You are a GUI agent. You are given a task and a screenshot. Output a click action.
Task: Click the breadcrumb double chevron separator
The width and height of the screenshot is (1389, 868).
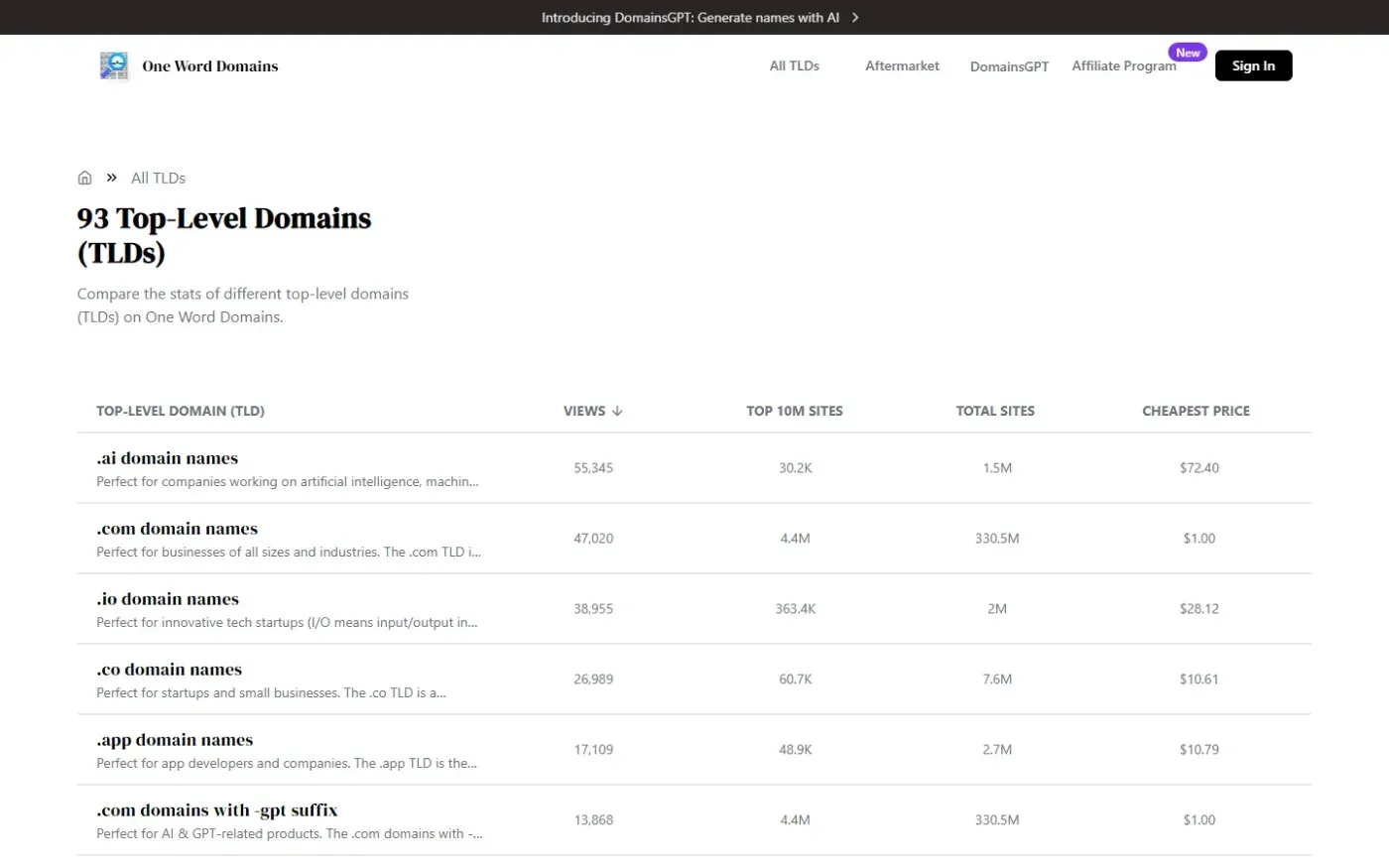pyautogui.click(x=111, y=178)
